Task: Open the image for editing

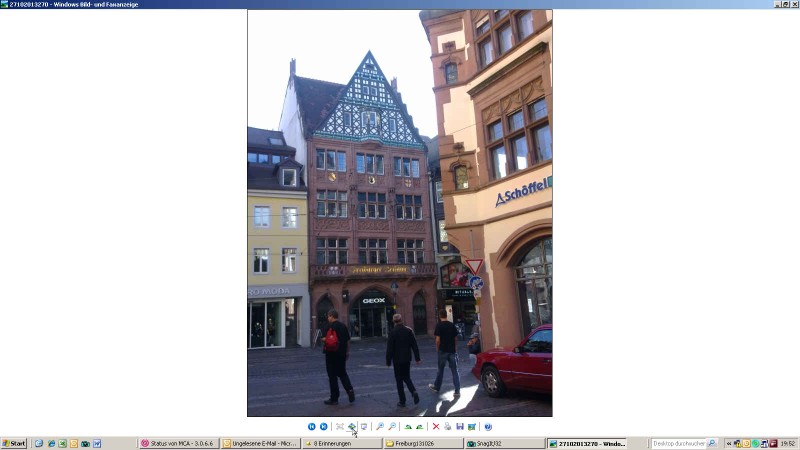Action: tap(472, 427)
